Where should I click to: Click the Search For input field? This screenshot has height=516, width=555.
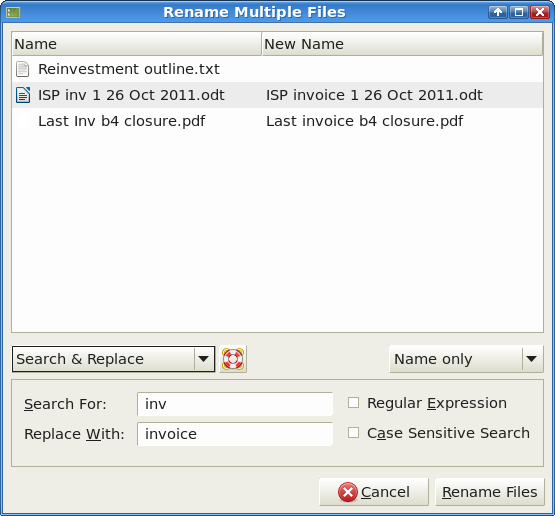(x=235, y=404)
